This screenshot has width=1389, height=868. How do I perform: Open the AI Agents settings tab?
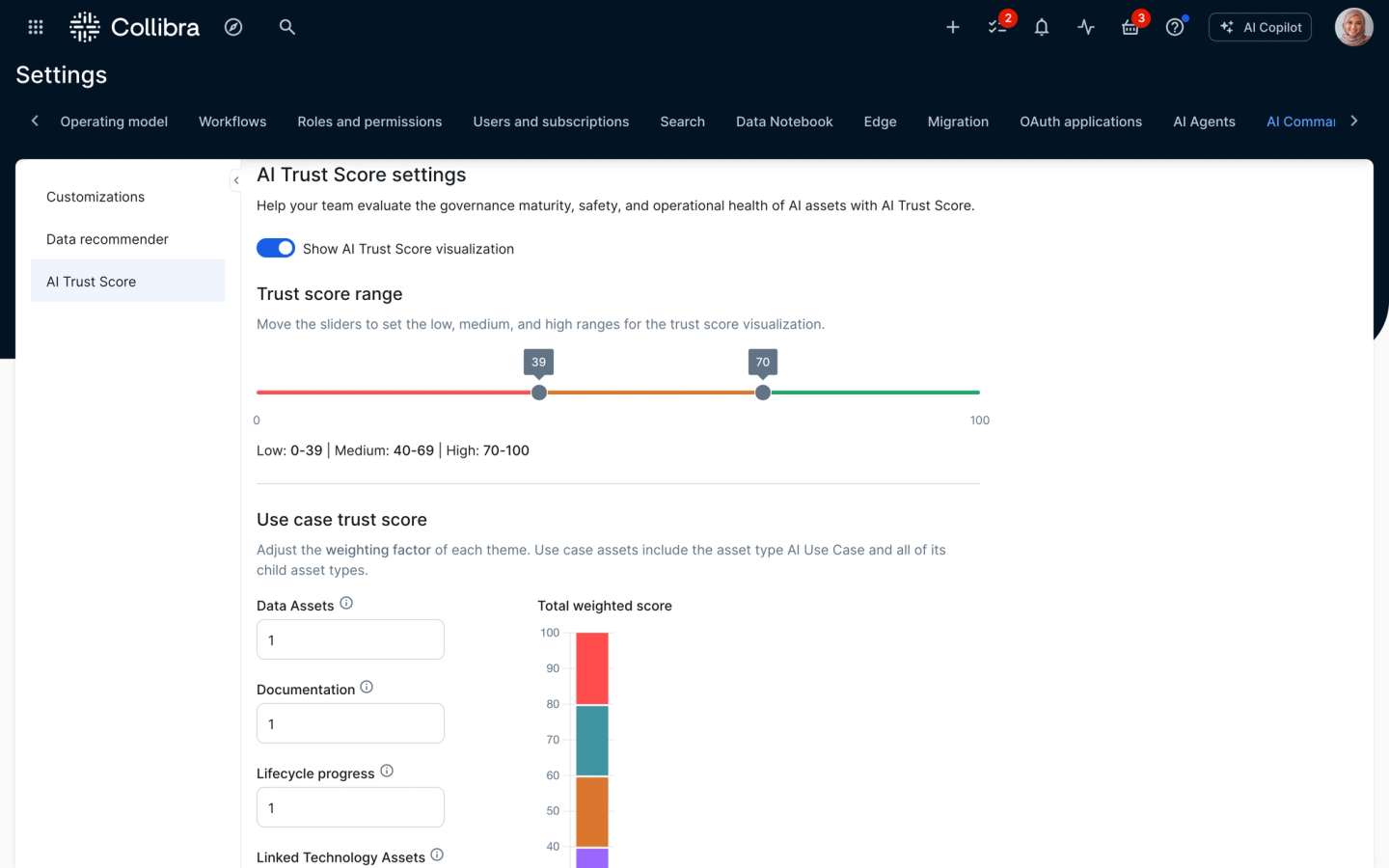[x=1204, y=122]
